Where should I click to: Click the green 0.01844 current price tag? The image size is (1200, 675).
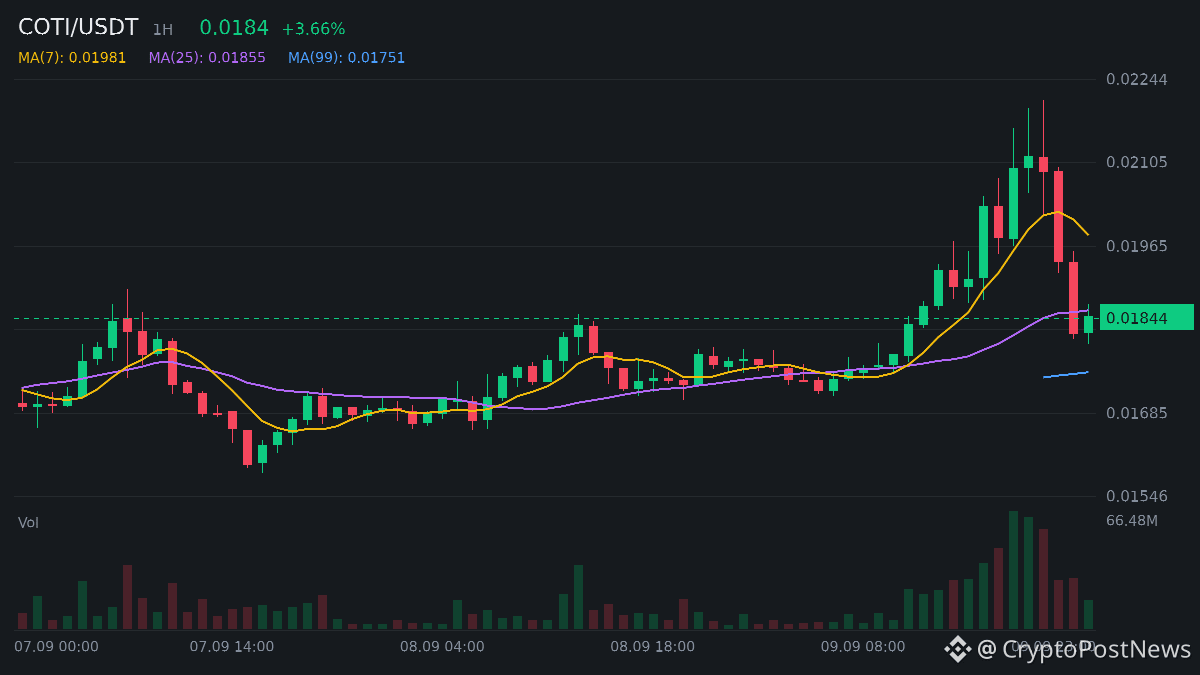tap(1147, 318)
